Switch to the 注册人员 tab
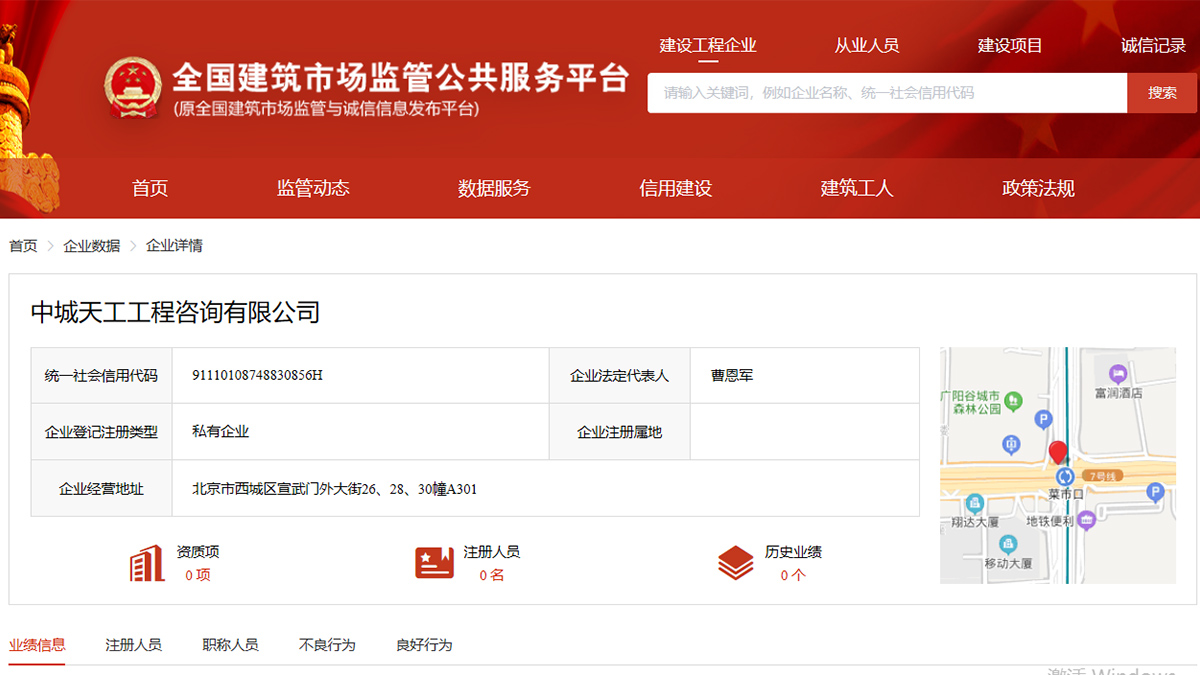1200x675 pixels. 135,645
